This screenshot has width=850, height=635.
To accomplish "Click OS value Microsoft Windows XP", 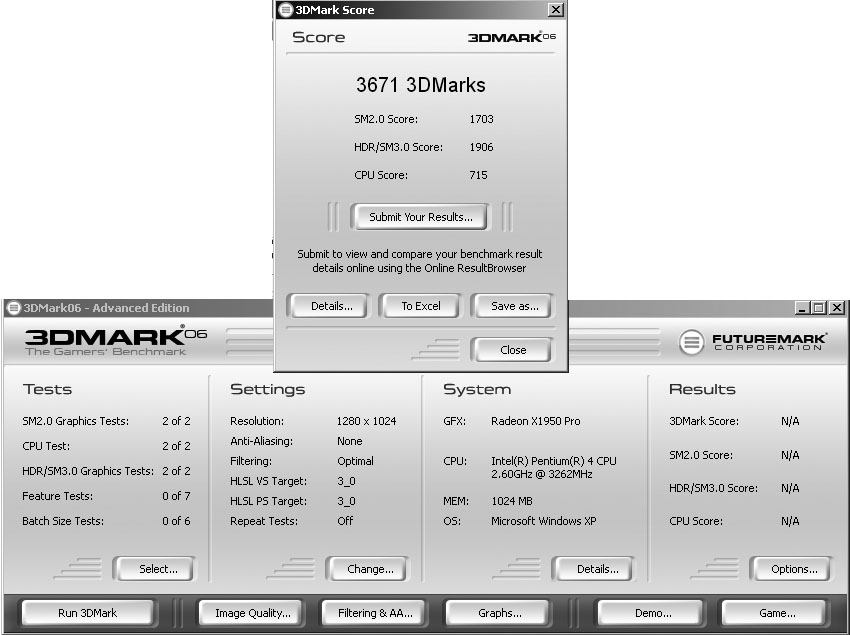I will [544, 521].
